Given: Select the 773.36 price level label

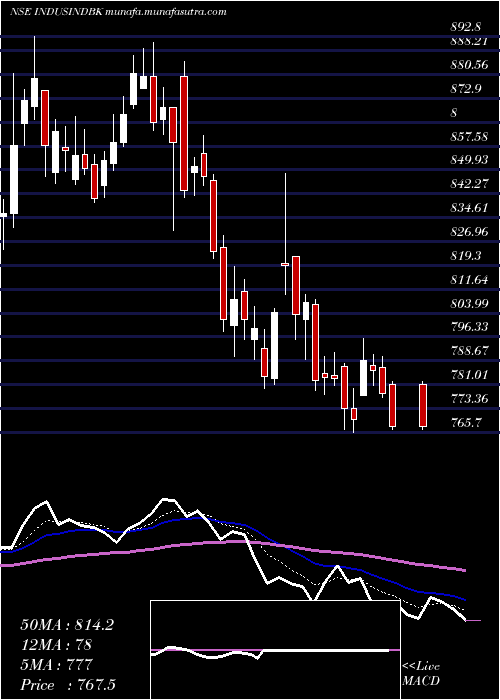Looking at the screenshot, I should tap(469, 398).
